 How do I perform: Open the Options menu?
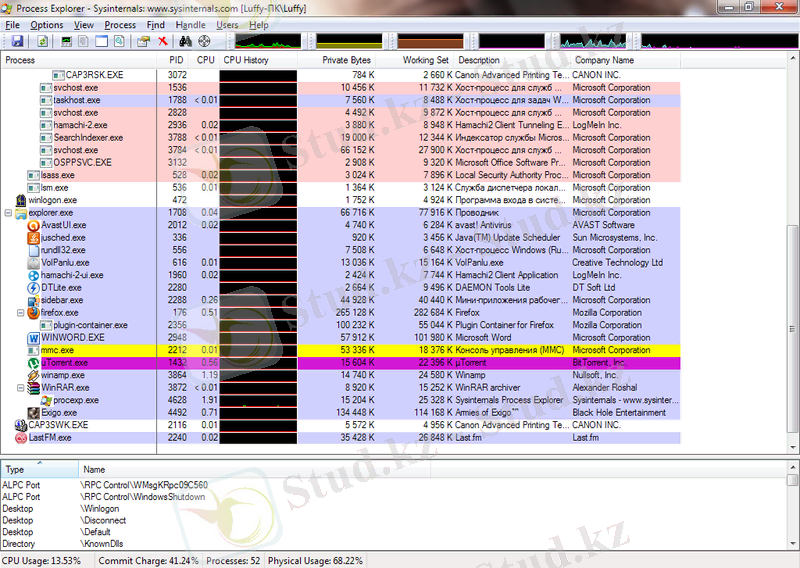[46, 24]
